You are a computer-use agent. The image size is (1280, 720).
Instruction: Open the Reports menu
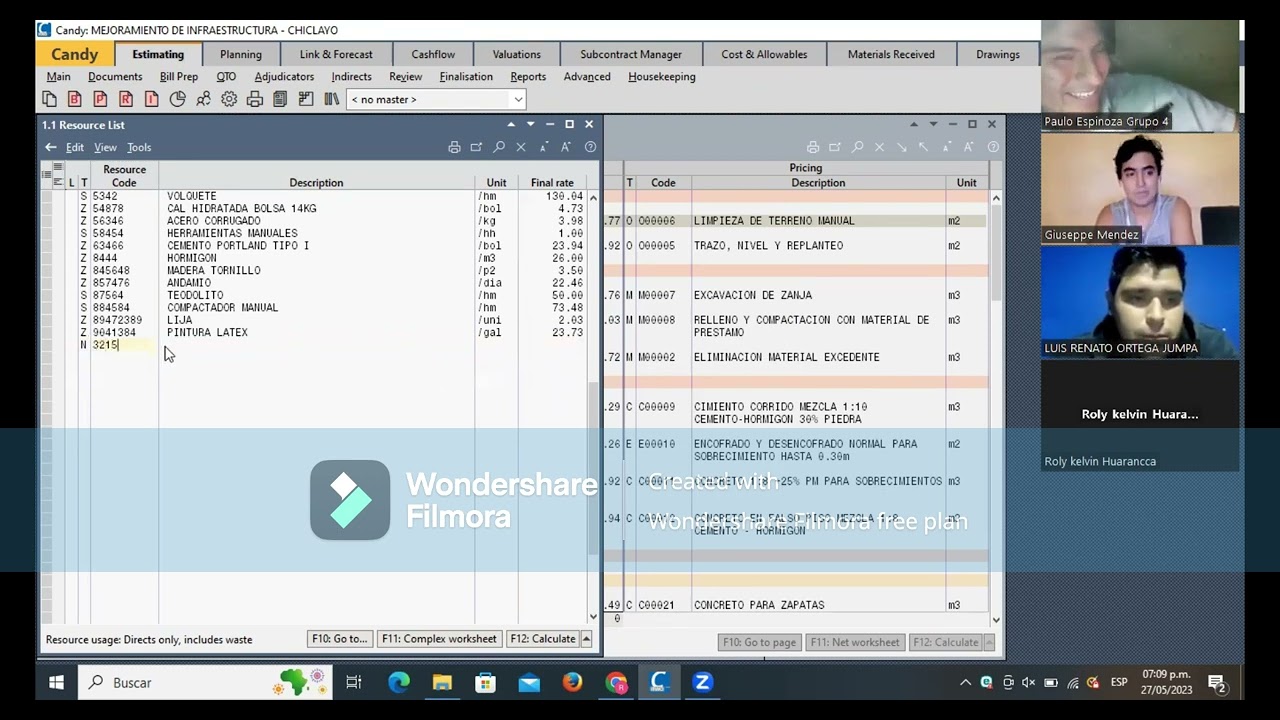point(528,76)
